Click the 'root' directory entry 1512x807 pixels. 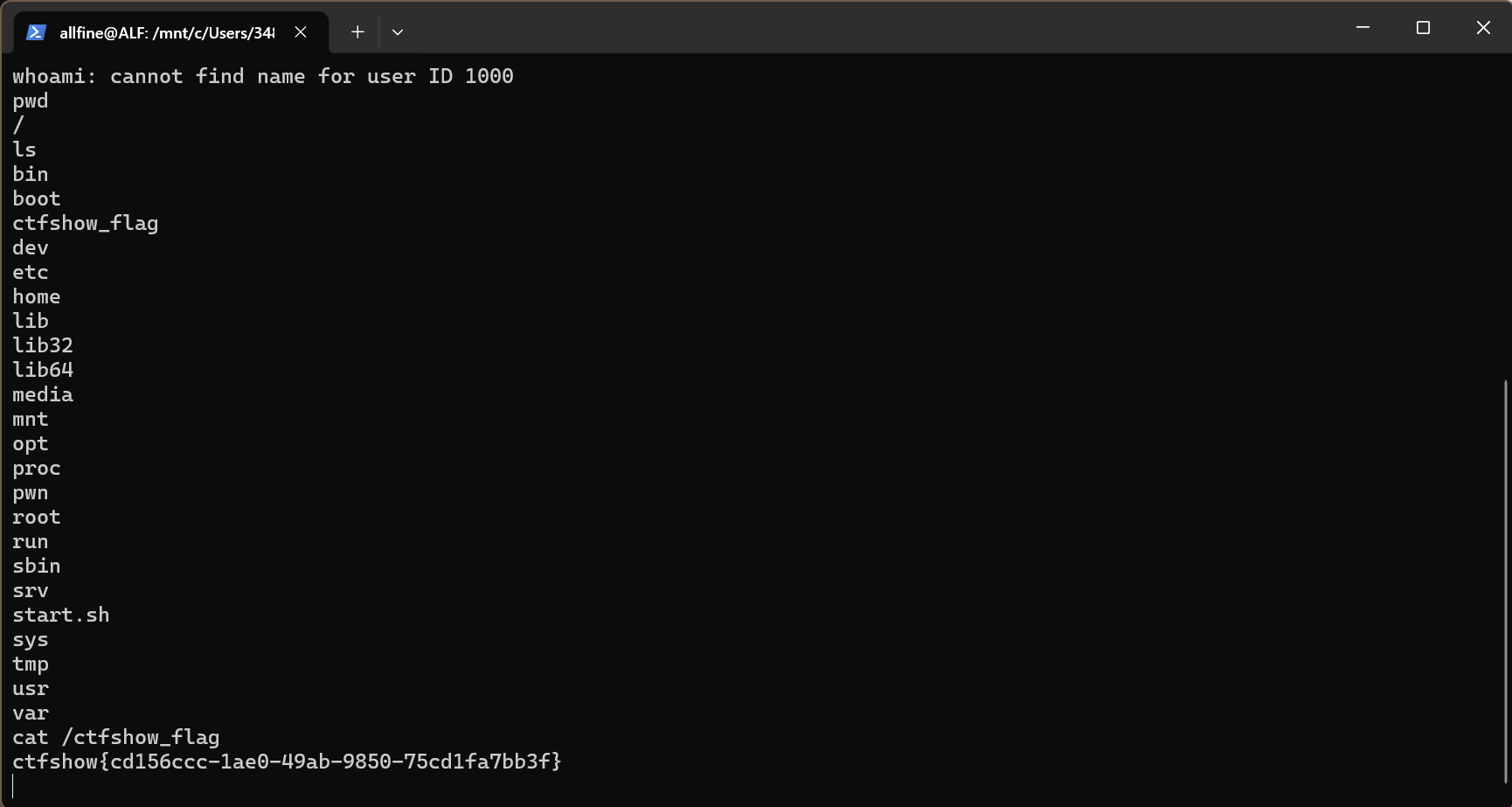click(x=37, y=517)
